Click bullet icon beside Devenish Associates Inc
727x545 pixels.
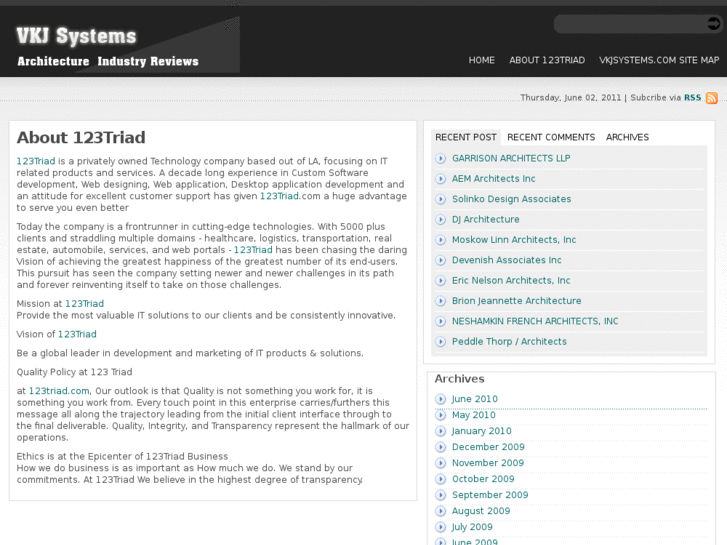pyautogui.click(x=440, y=261)
